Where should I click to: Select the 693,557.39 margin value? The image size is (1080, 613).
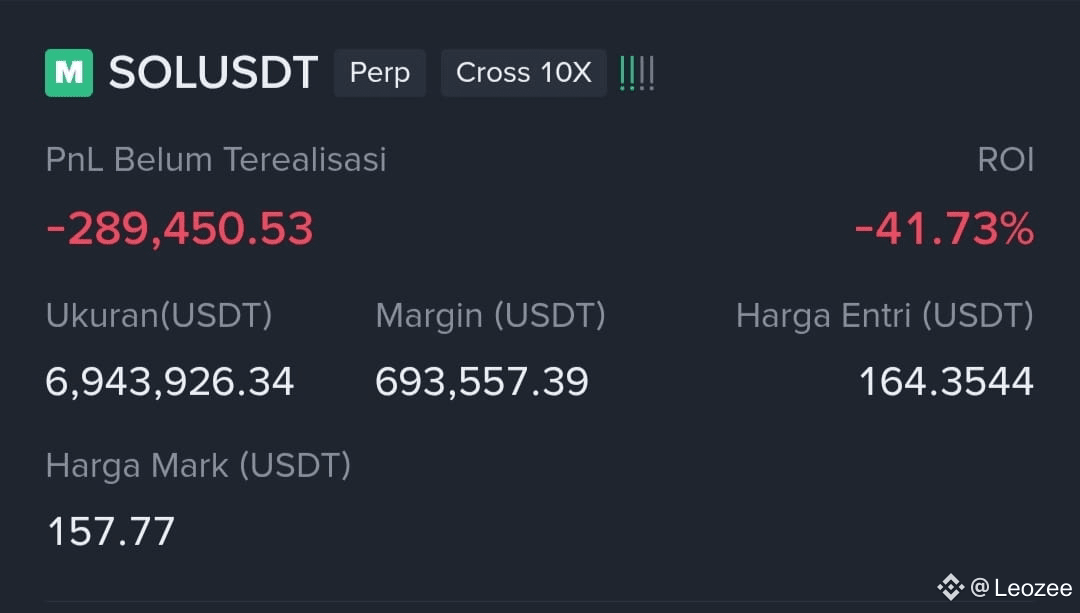tap(481, 382)
